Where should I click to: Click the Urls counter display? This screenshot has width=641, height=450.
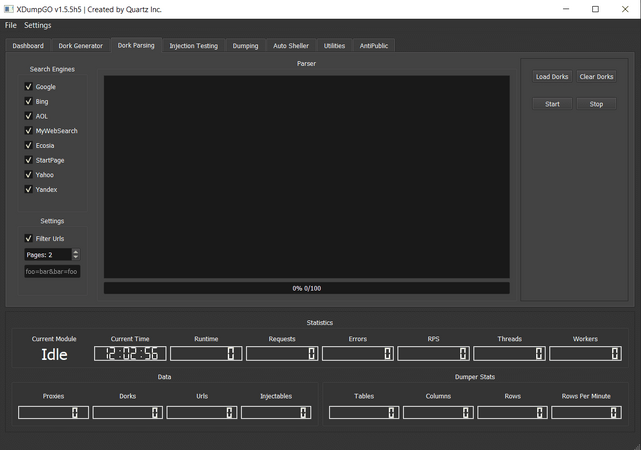[x=202, y=412]
